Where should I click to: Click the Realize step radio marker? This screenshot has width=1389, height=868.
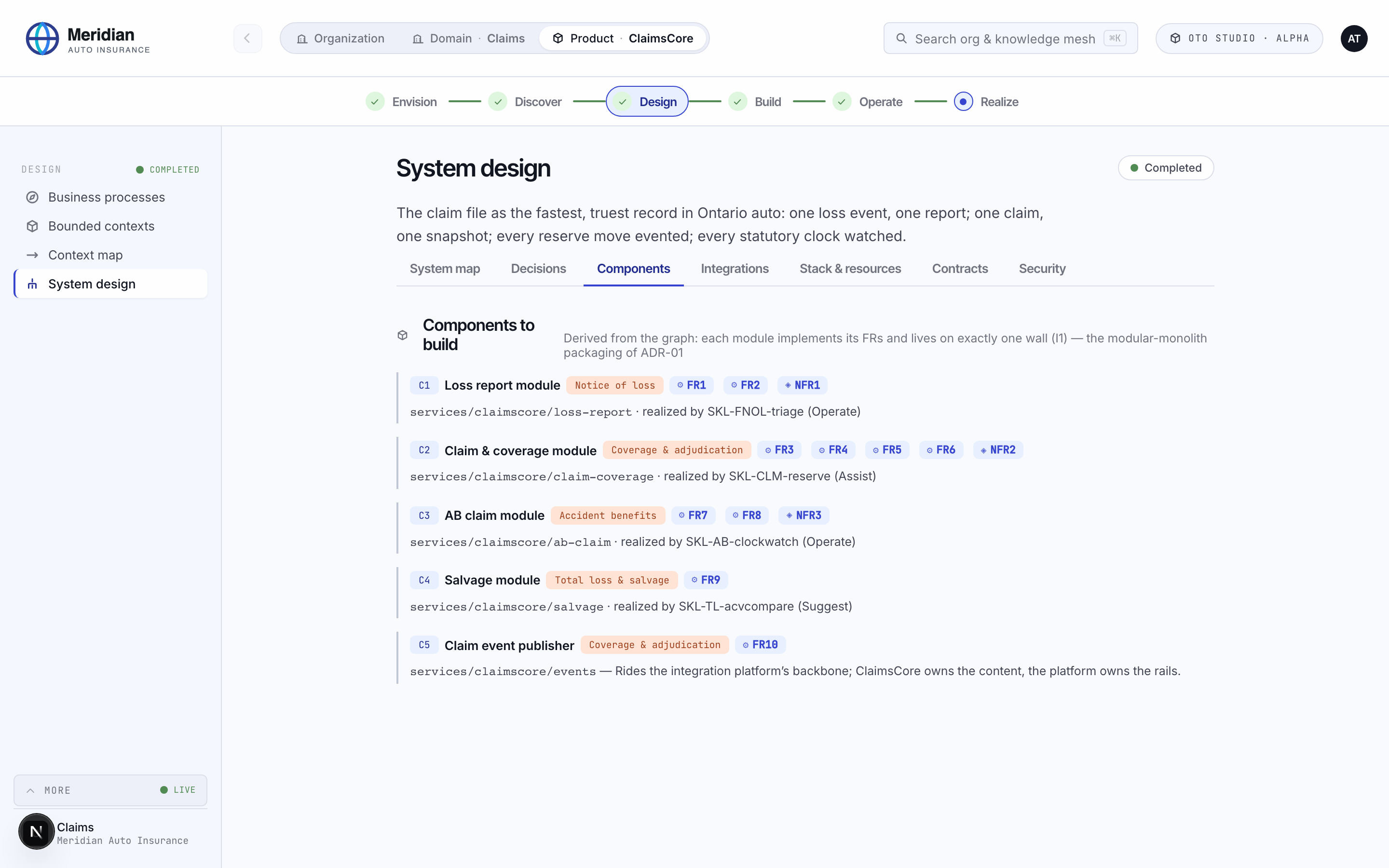coord(963,102)
